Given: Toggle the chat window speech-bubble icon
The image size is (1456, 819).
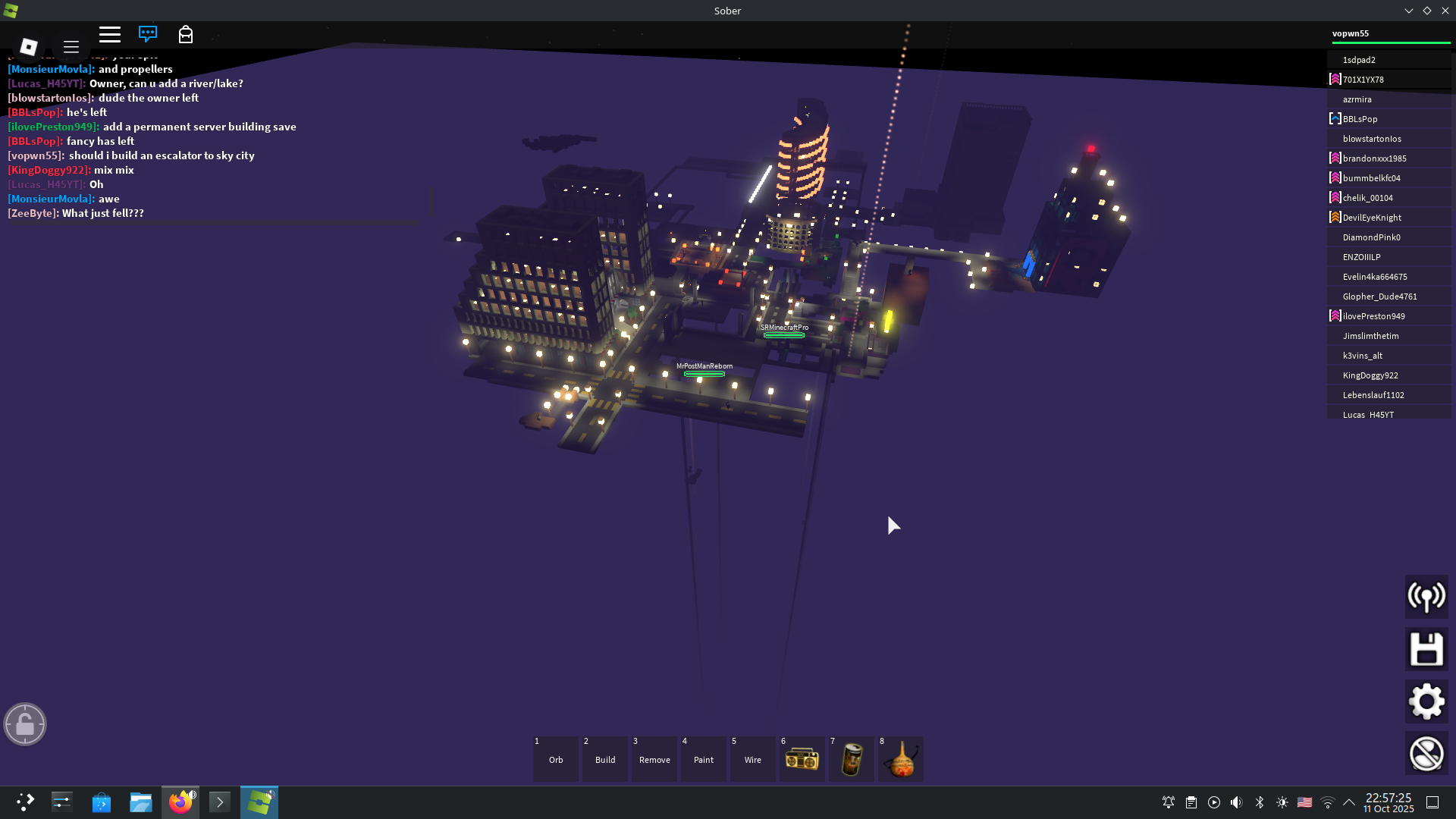Looking at the screenshot, I should point(148,34).
